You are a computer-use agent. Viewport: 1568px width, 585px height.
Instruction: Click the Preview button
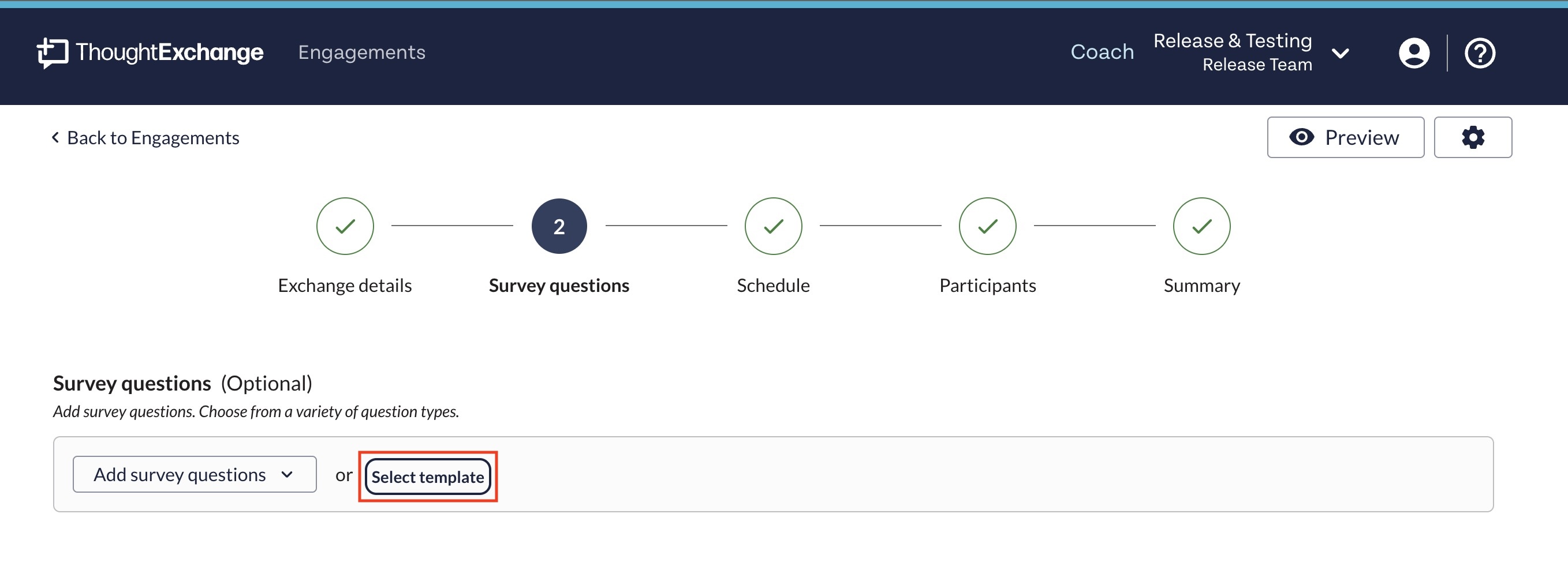(x=1345, y=137)
